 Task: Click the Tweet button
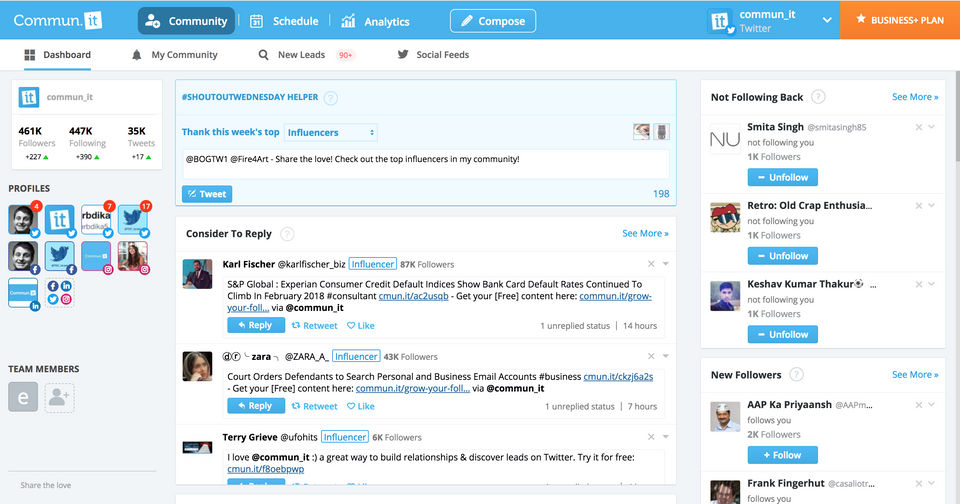(207, 194)
